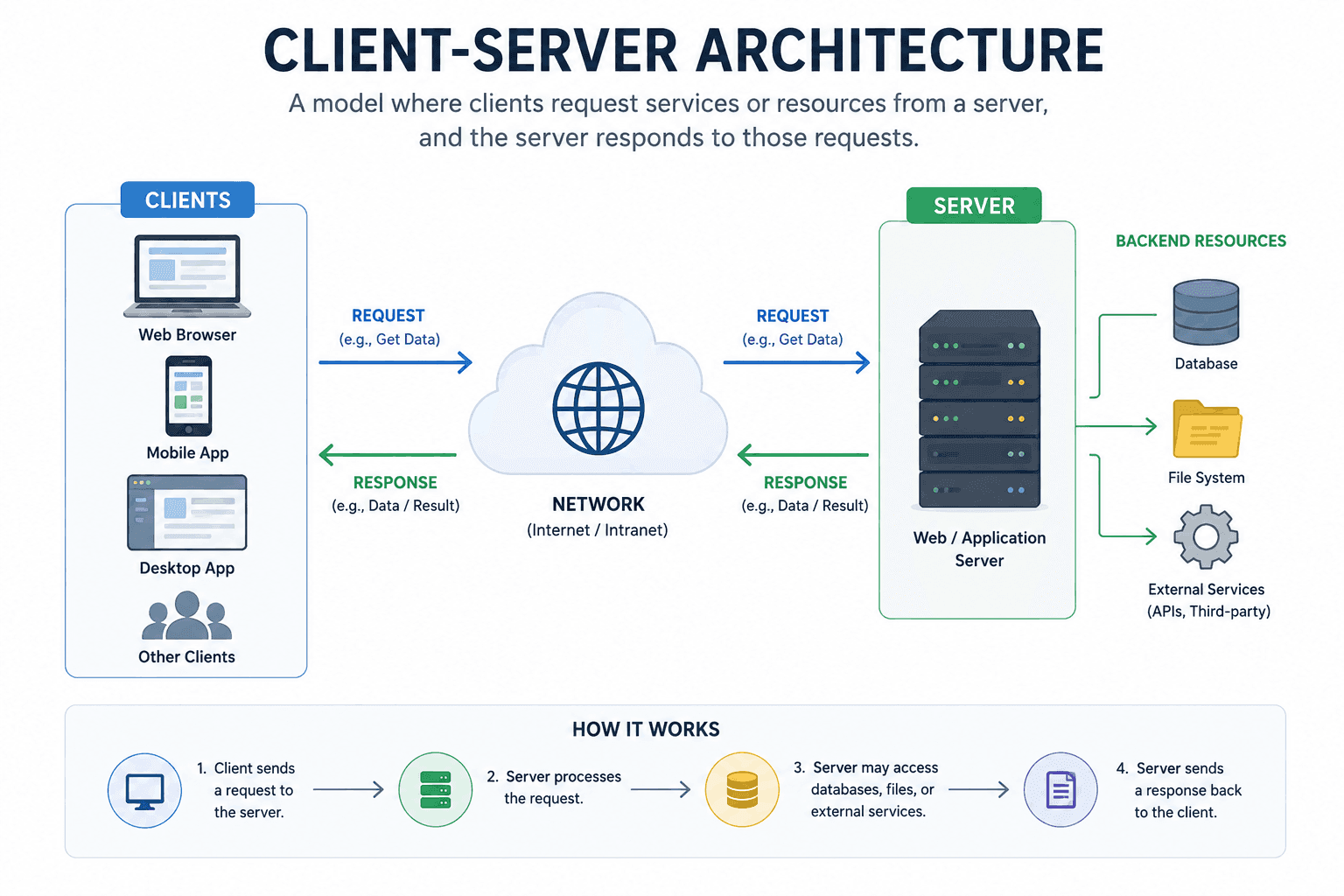1344x896 pixels.
Task: Click the server rack icon
Action: (x=979, y=409)
